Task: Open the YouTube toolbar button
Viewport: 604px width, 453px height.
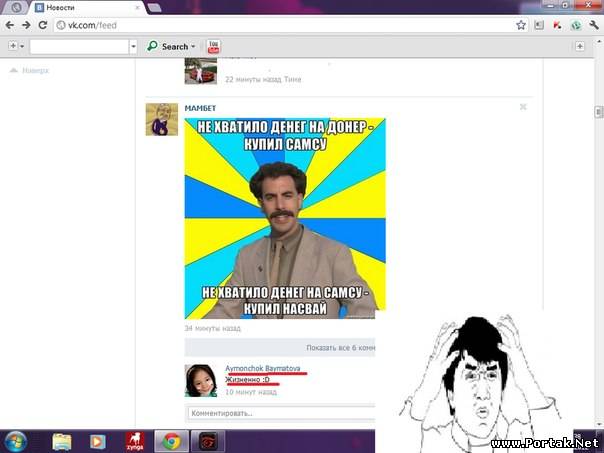Action: [x=213, y=47]
